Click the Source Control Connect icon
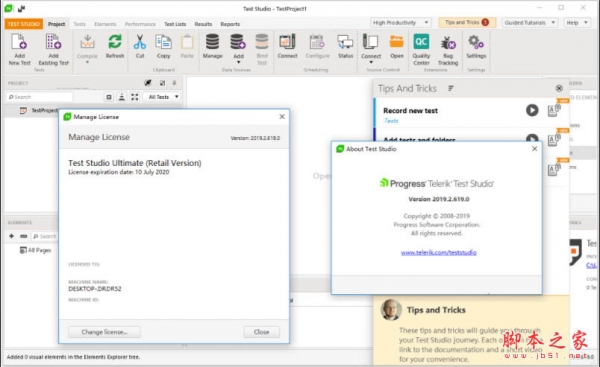The height and width of the screenshot is (367, 600). coord(370,42)
